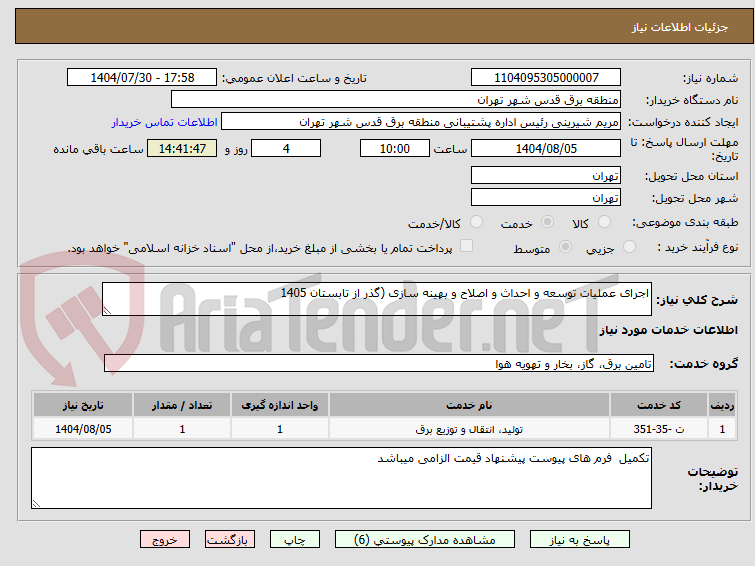Click the گروه خدمت field
This screenshot has width=755, height=566.
pyautogui.click(x=379, y=363)
